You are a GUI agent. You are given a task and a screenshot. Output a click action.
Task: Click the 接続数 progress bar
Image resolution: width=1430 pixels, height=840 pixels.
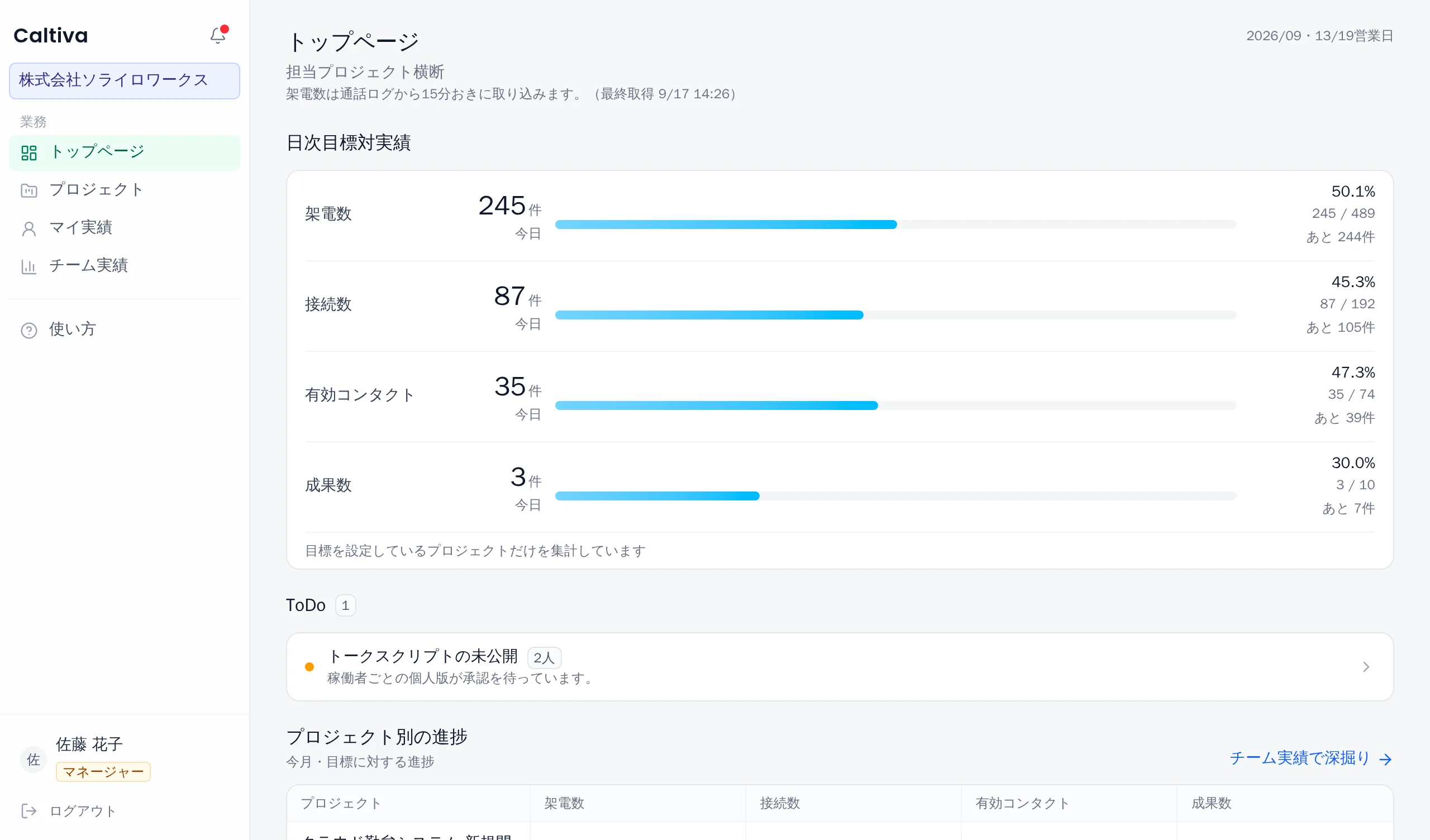coord(895,315)
